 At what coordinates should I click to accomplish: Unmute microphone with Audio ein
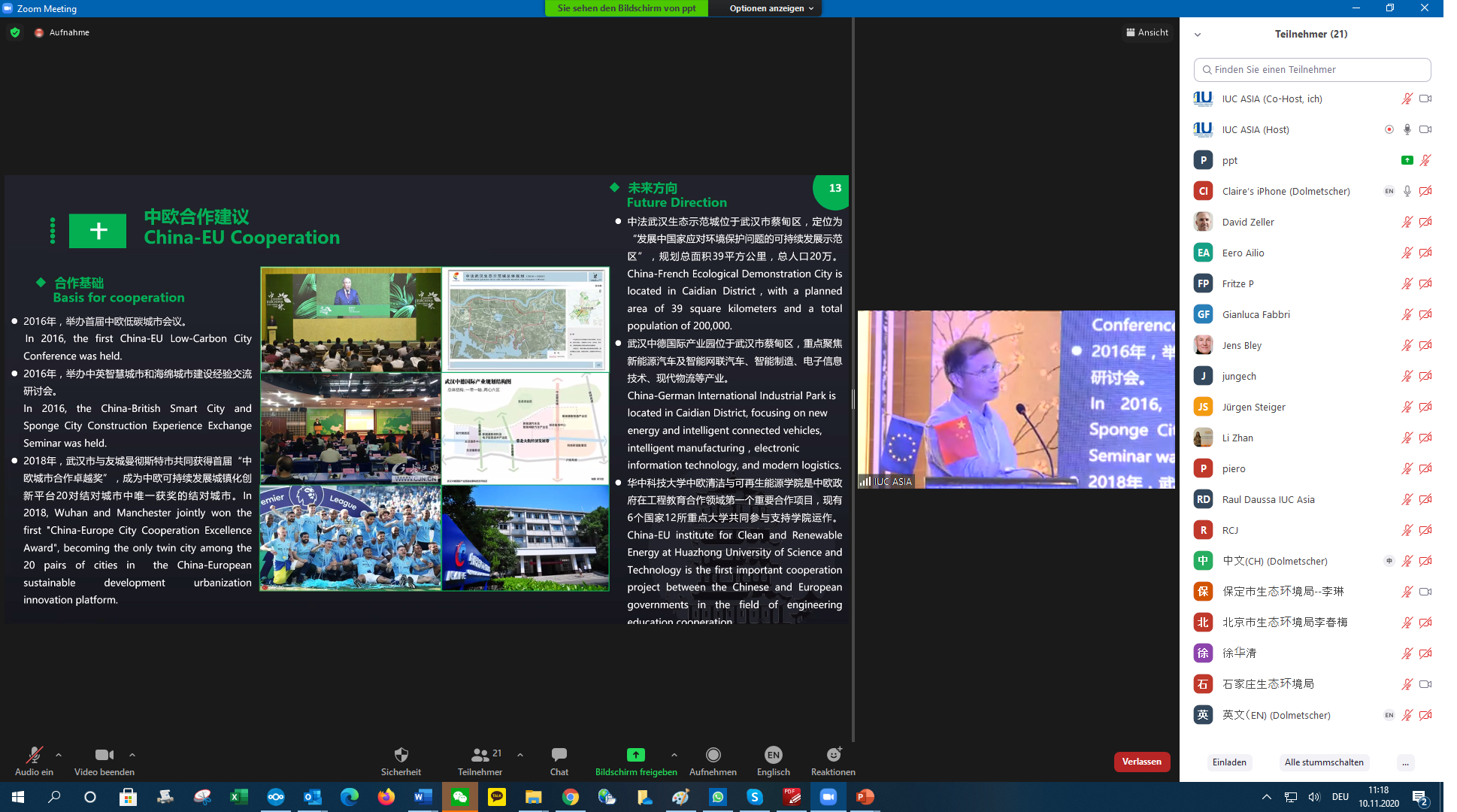click(34, 754)
